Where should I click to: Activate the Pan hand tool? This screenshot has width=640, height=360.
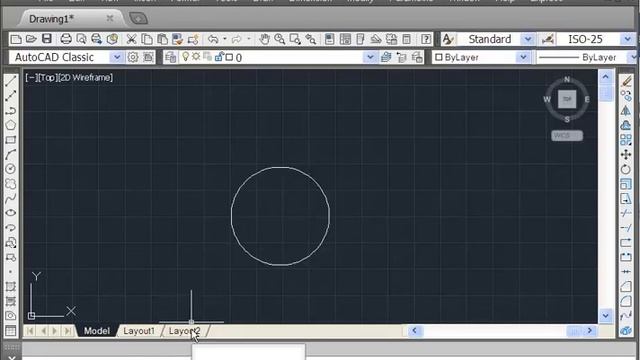click(x=264, y=39)
